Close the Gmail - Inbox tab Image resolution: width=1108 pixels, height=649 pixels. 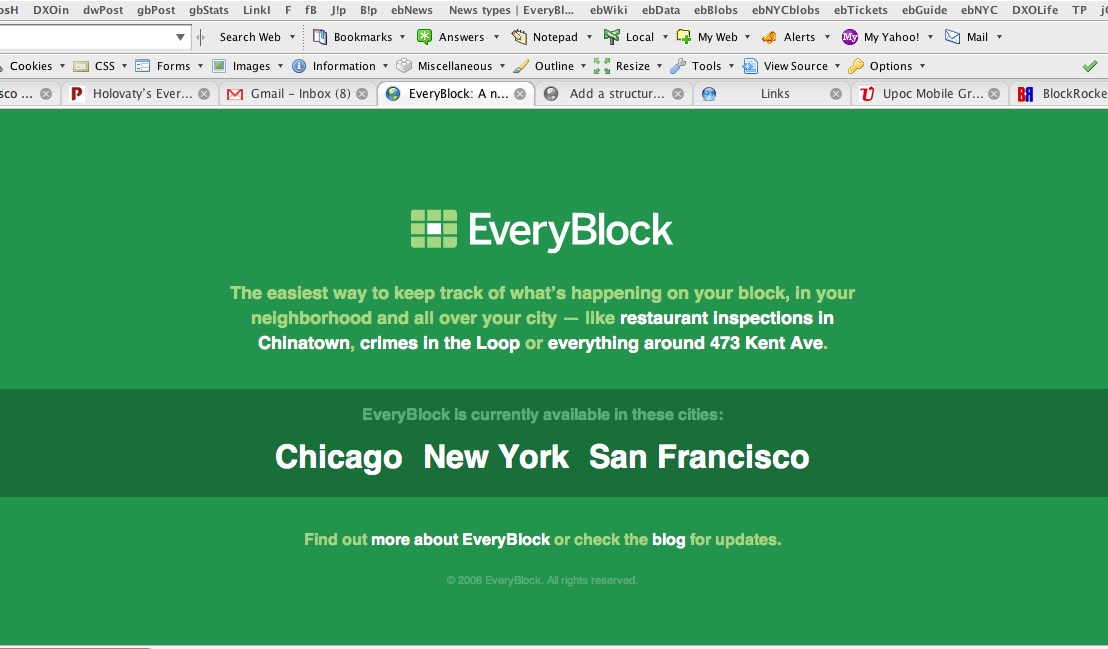pyautogui.click(x=362, y=93)
